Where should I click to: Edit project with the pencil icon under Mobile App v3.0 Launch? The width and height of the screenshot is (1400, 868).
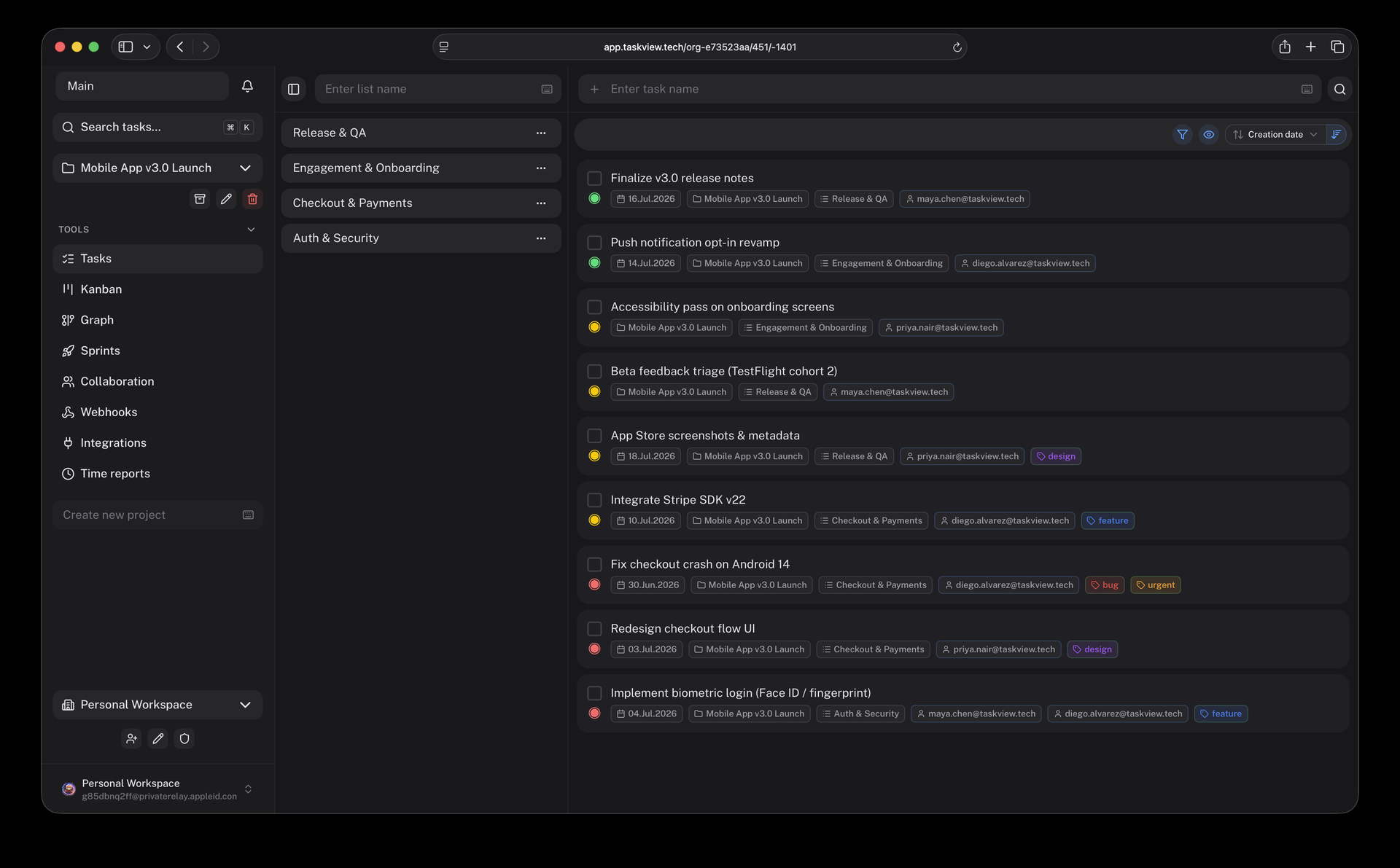tap(226, 199)
